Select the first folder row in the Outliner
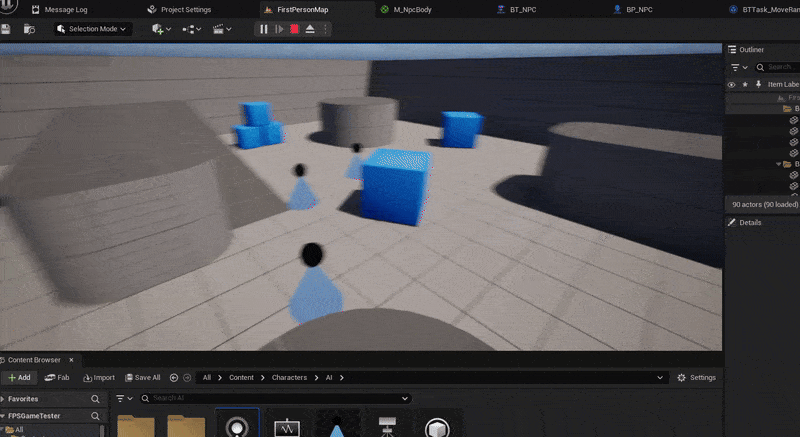 click(763, 109)
